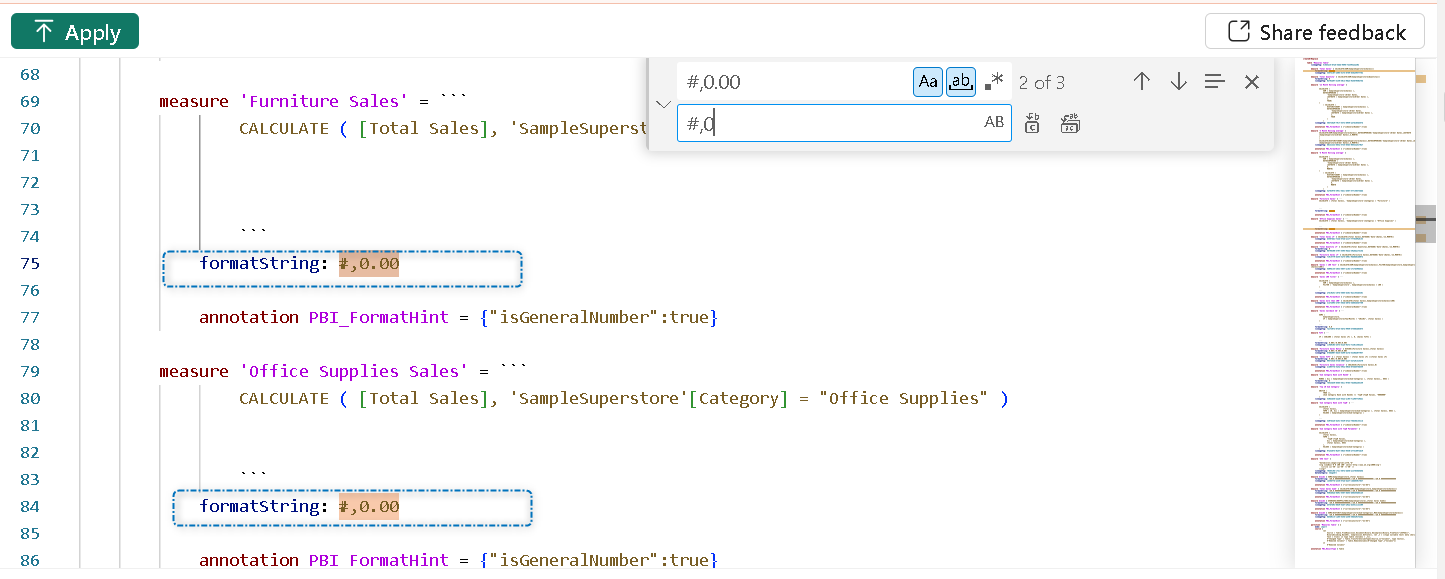1445x579 pixels.
Task: Close the find and replace widget
Action: [1251, 82]
